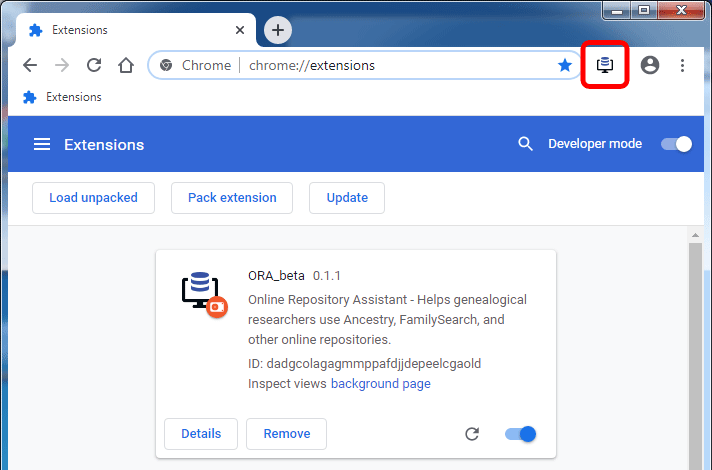Open the Extensions bookmark in bookmarks bar

[x=62, y=97]
